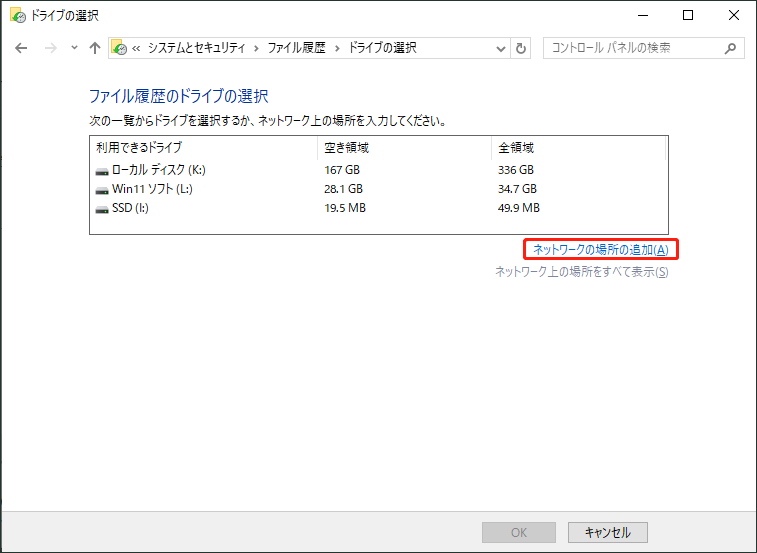Click the Back arrow navigation button
Image resolution: width=757 pixels, height=553 pixels.
pyautogui.click(x=21, y=48)
